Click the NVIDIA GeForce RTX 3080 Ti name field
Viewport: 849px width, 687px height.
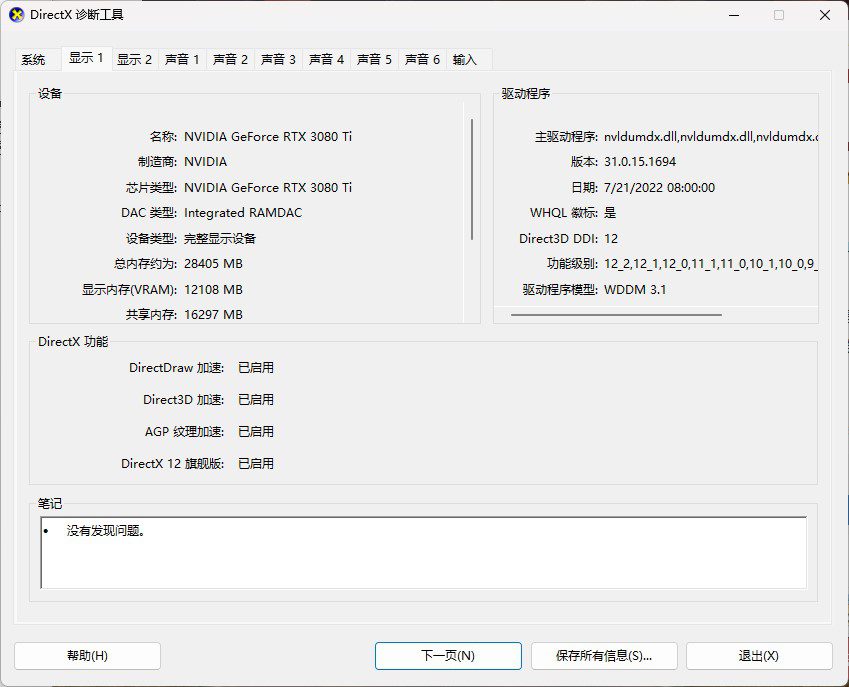click(266, 136)
